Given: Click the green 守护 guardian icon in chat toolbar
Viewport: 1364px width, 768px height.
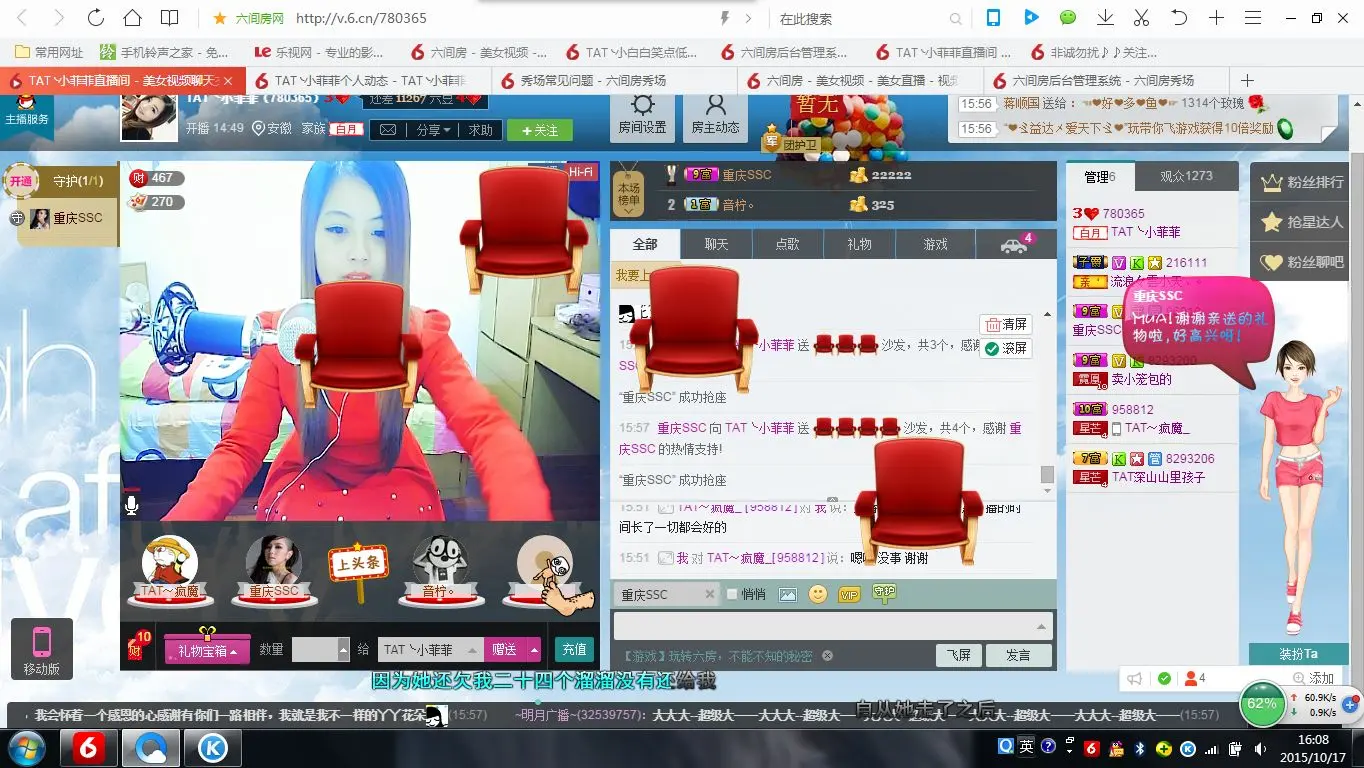Looking at the screenshot, I should coord(884,592).
